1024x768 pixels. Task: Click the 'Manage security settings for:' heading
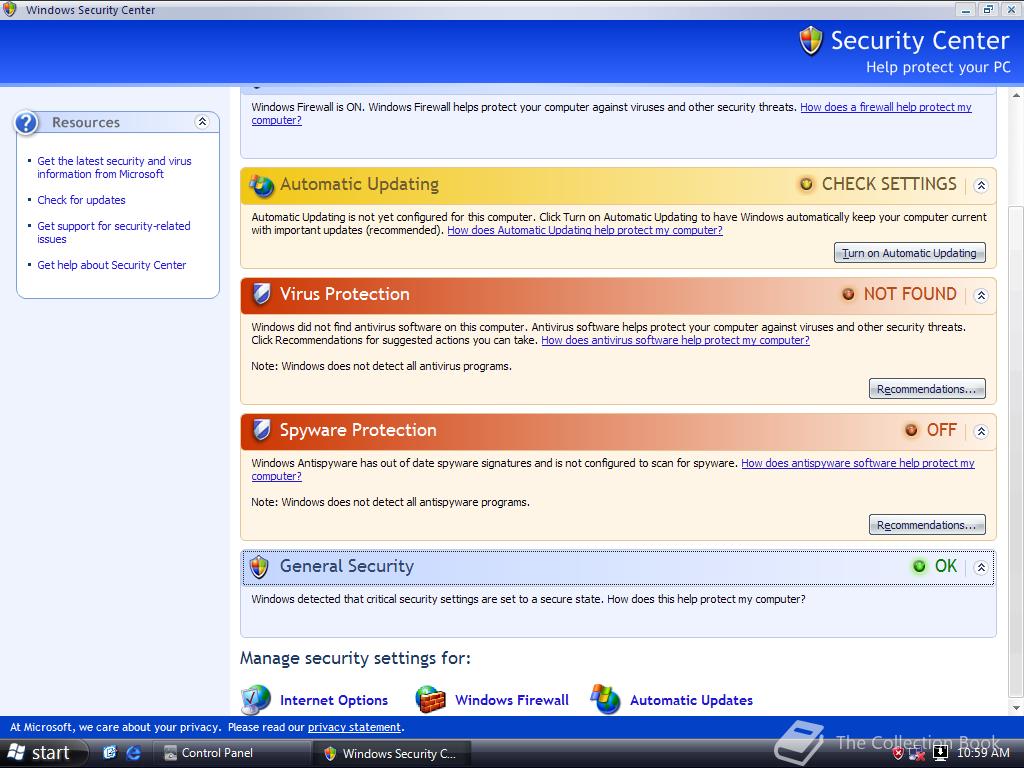point(355,658)
